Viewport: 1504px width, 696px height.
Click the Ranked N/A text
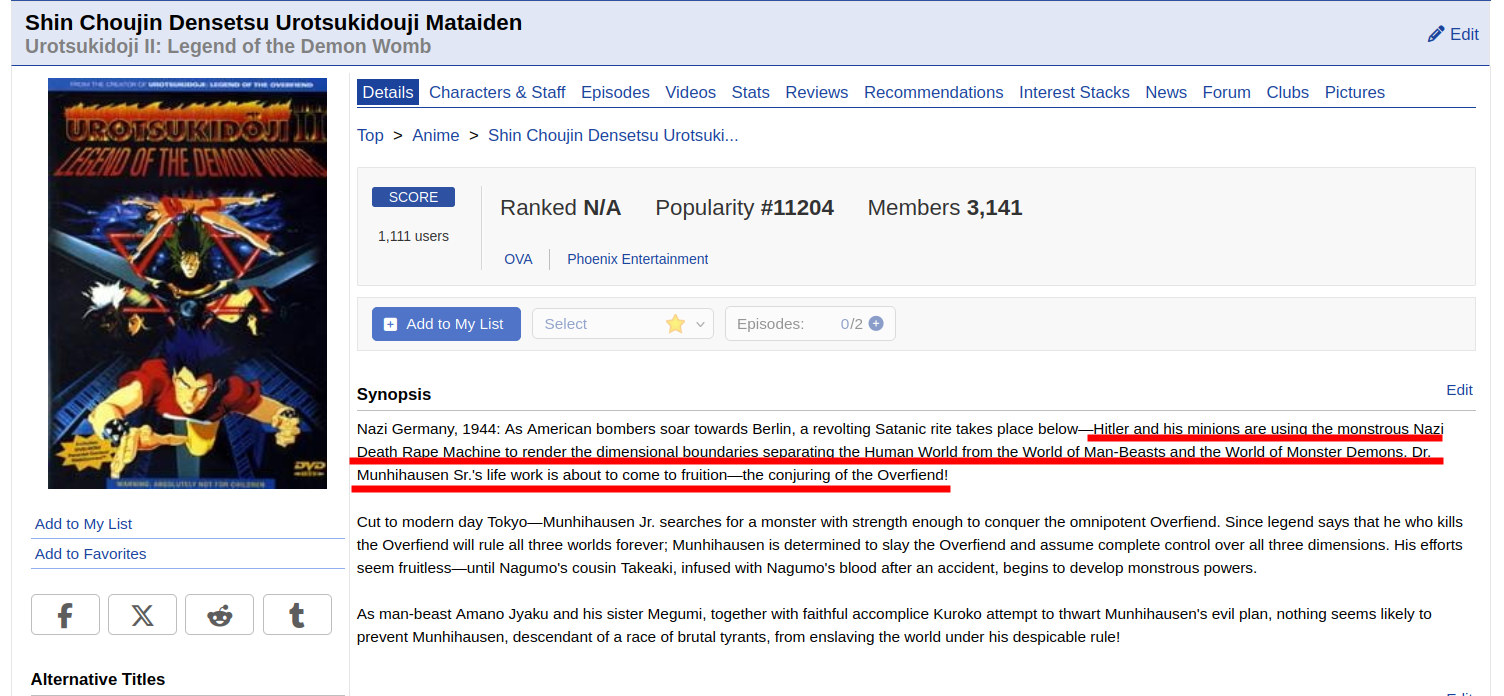560,208
